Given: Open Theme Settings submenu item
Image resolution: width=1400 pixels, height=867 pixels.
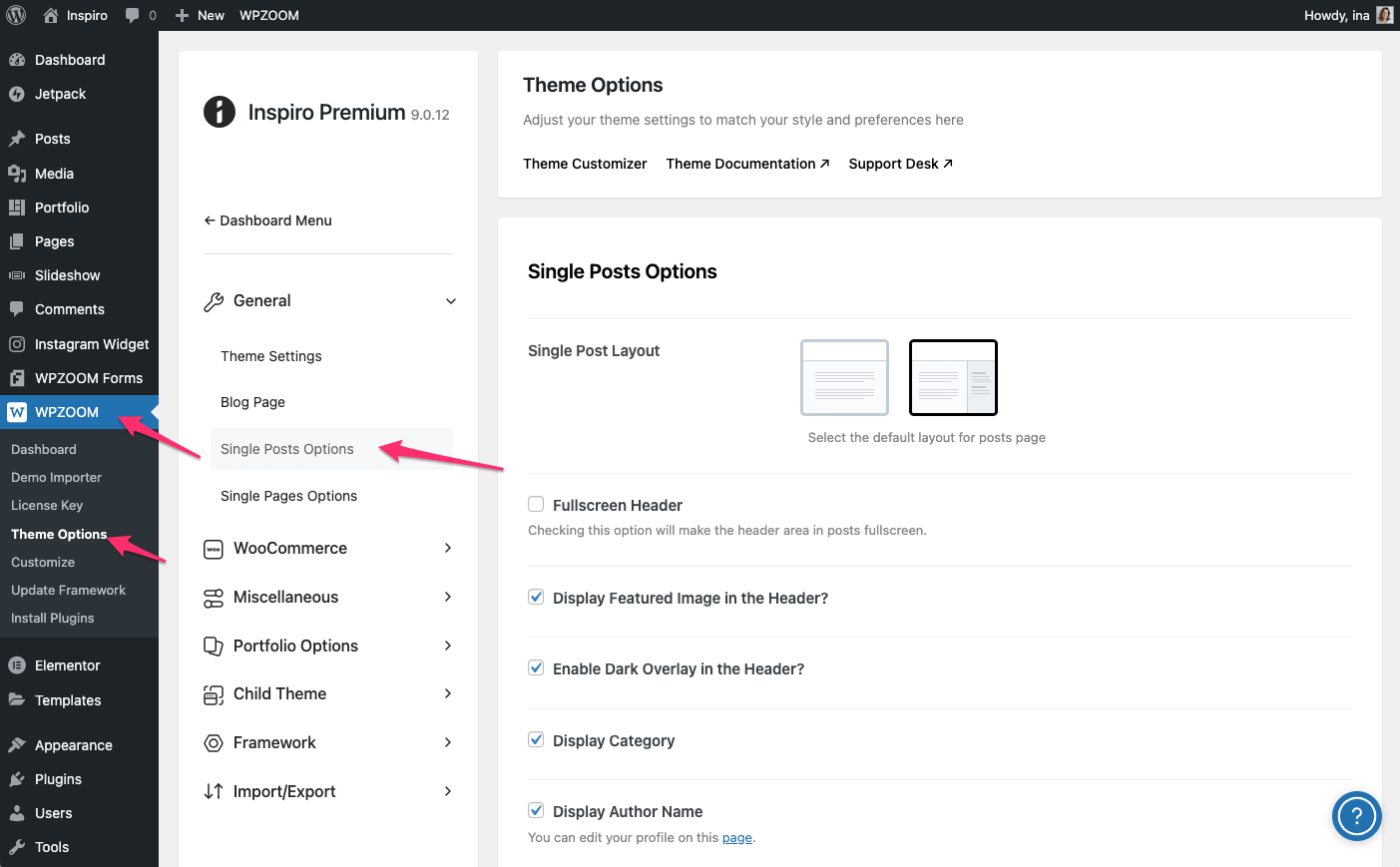Looking at the screenshot, I should tap(271, 356).
